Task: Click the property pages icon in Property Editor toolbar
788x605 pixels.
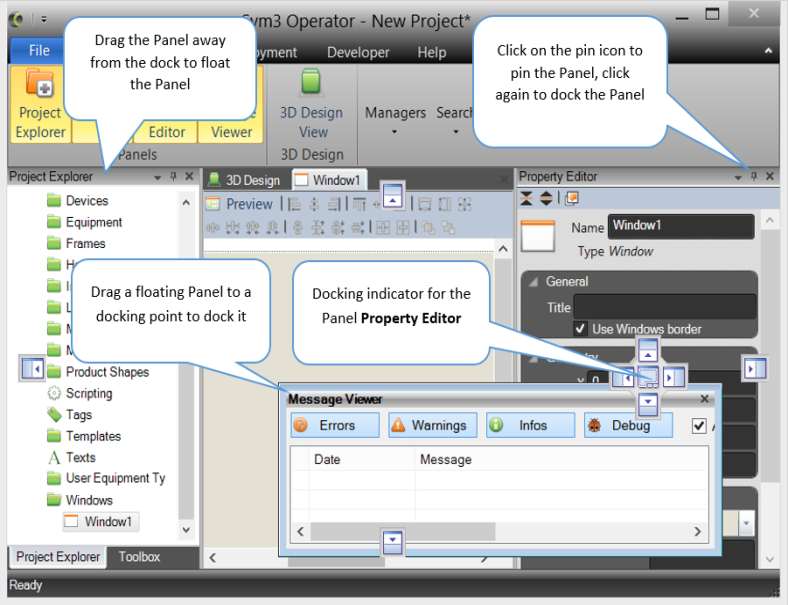Action: pyautogui.click(x=571, y=198)
